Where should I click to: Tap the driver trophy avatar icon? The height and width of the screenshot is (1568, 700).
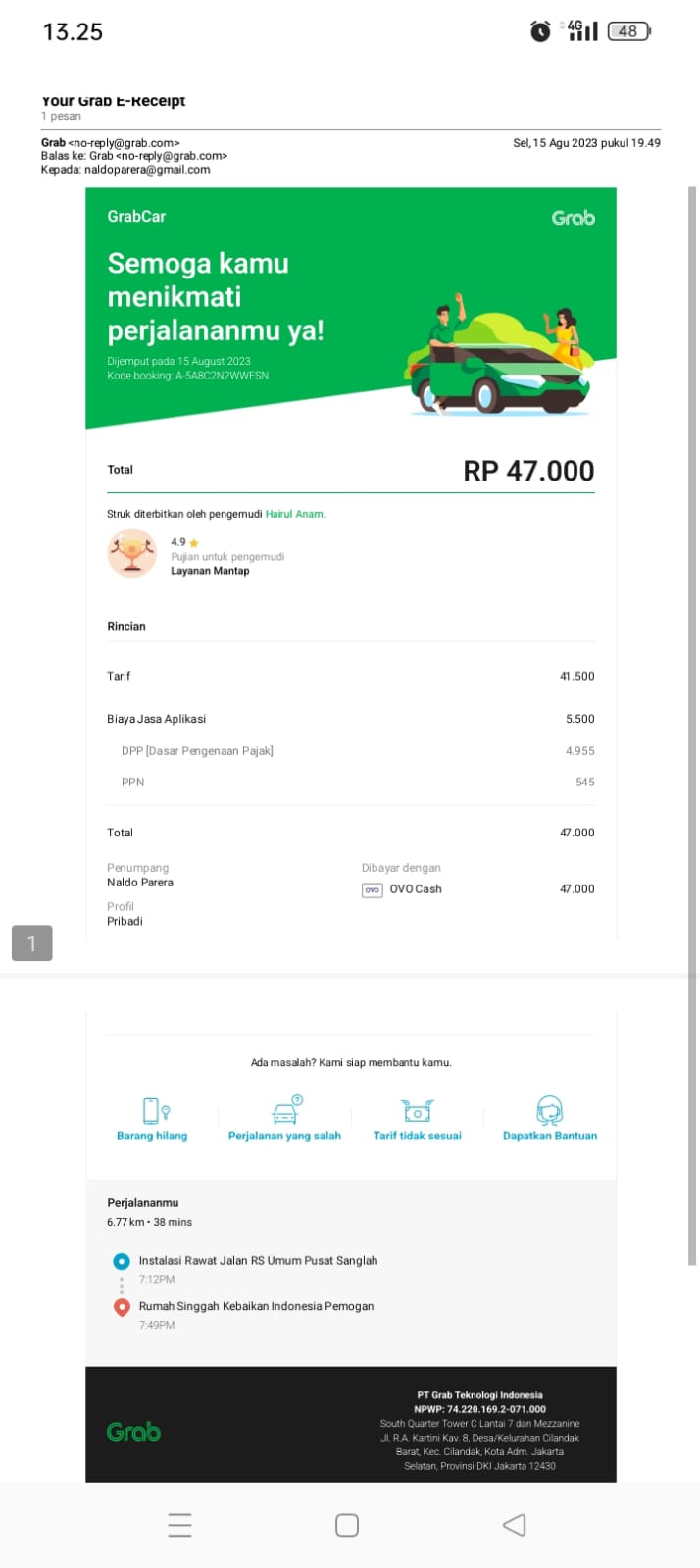(x=131, y=553)
